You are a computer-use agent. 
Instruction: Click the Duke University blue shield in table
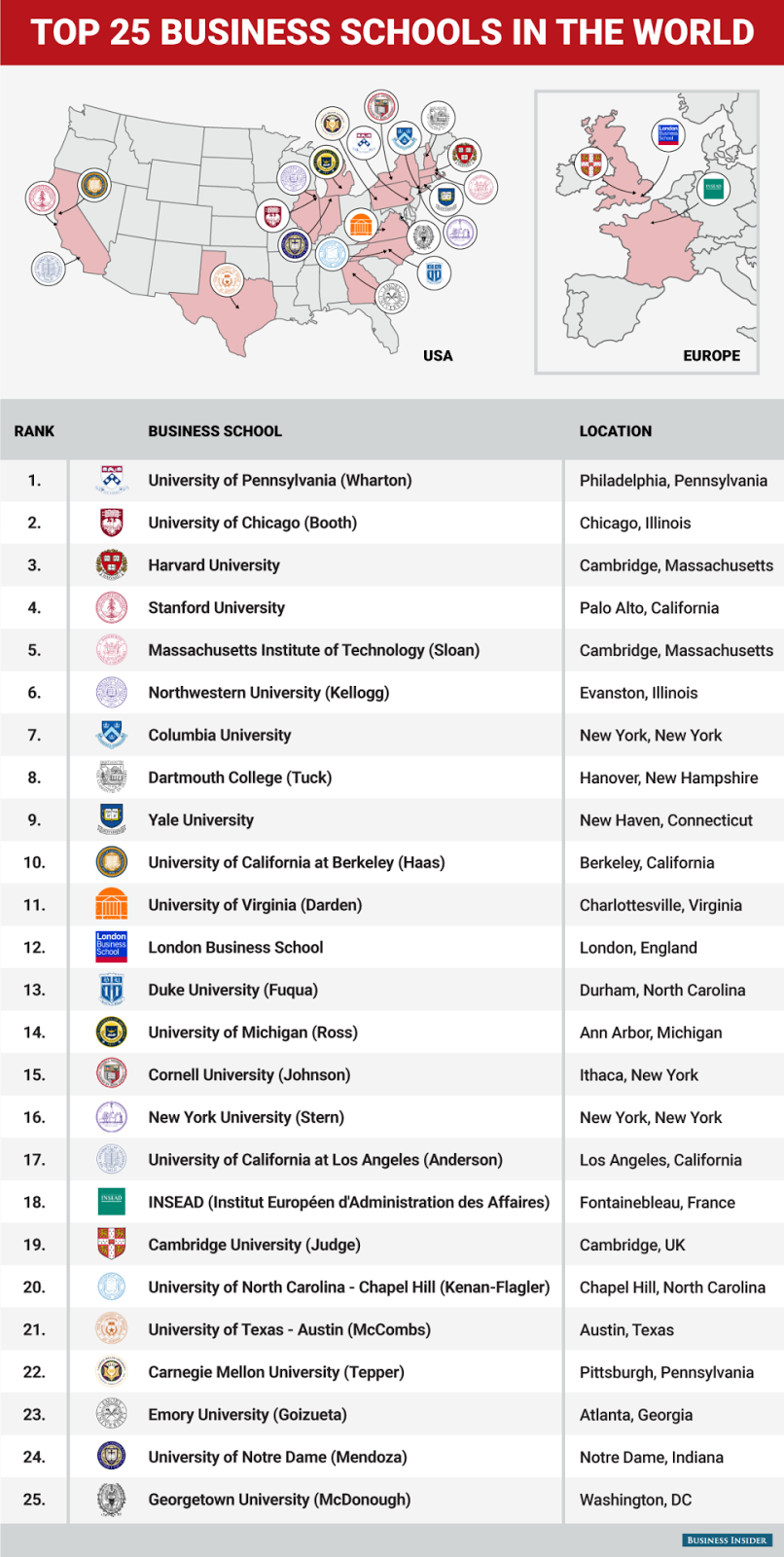click(x=112, y=990)
